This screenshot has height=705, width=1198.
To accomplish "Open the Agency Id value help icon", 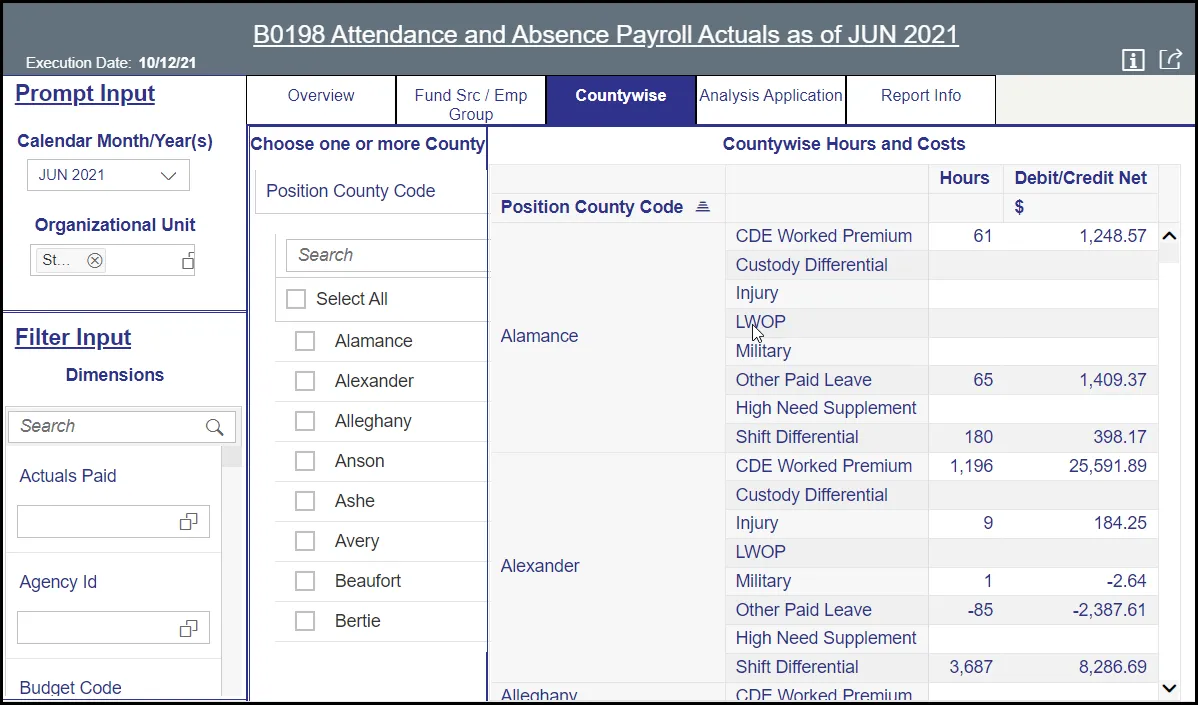I will [188, 628].
